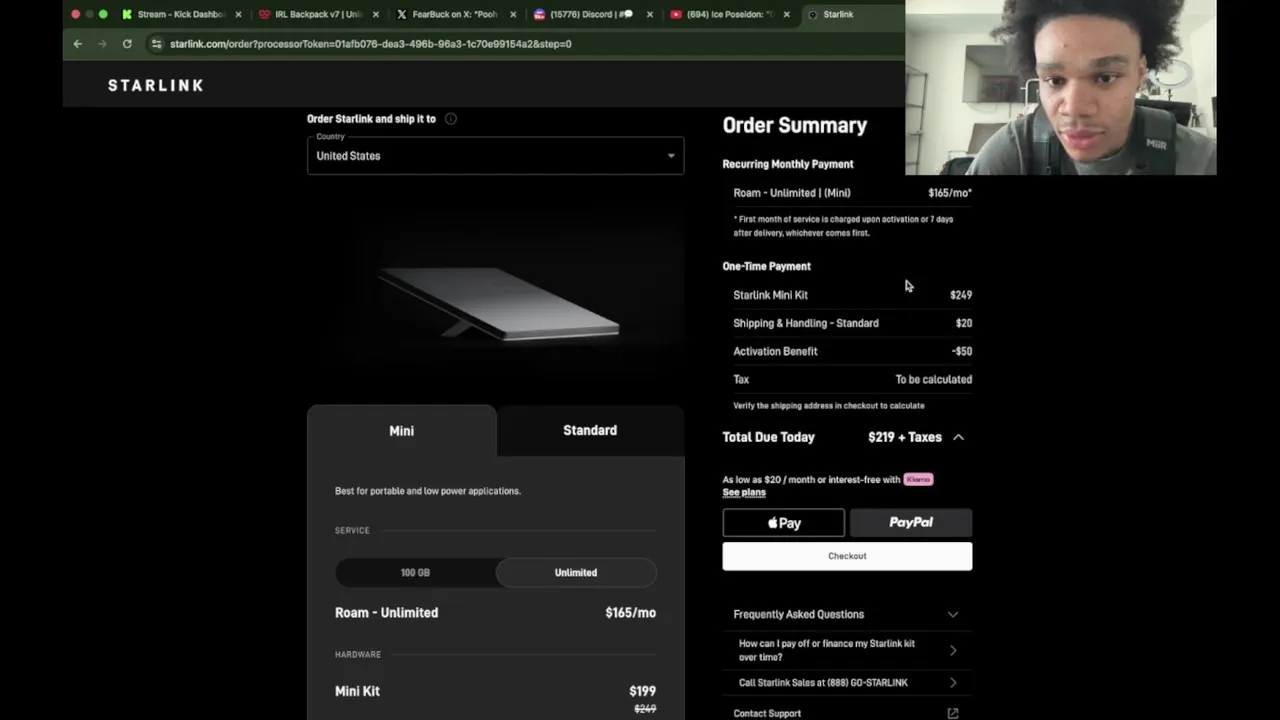Choose the Standard hardware tab
The width and height of the screenshot is (1280, 720).
tap(590, 431)
